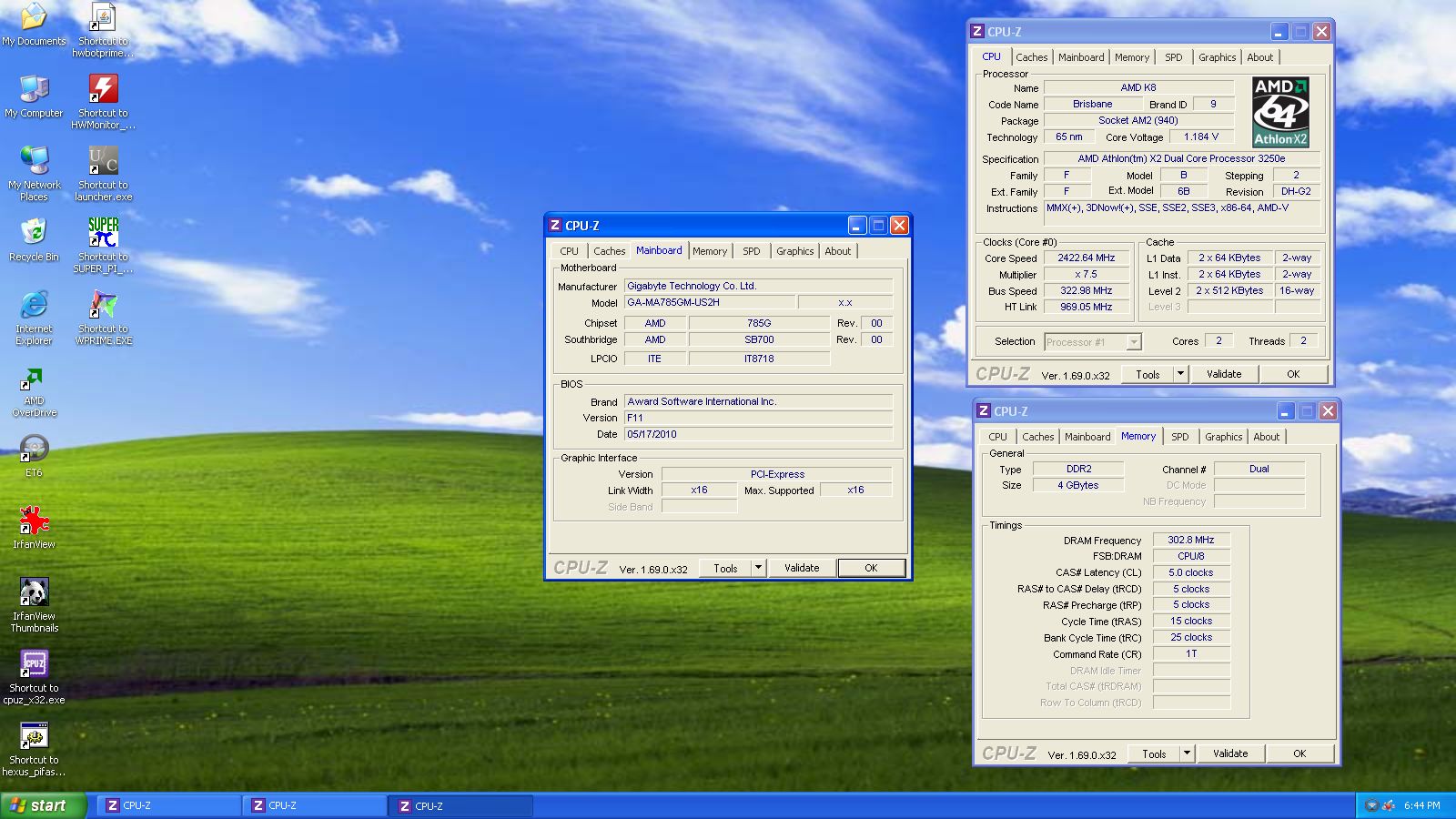Click the Code Name Brisbane value
Image resolution: width=1456 pixels, height=819 pixels.
(x=1092, y=104)
